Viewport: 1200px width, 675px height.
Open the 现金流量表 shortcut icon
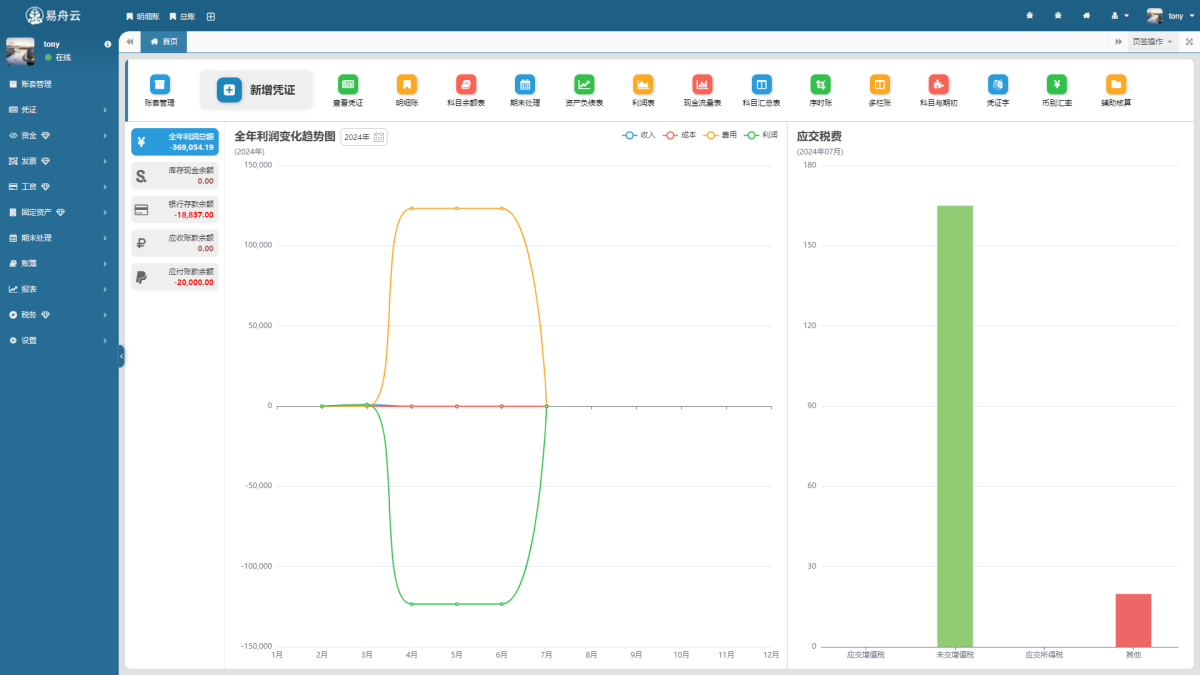(702, 85)
